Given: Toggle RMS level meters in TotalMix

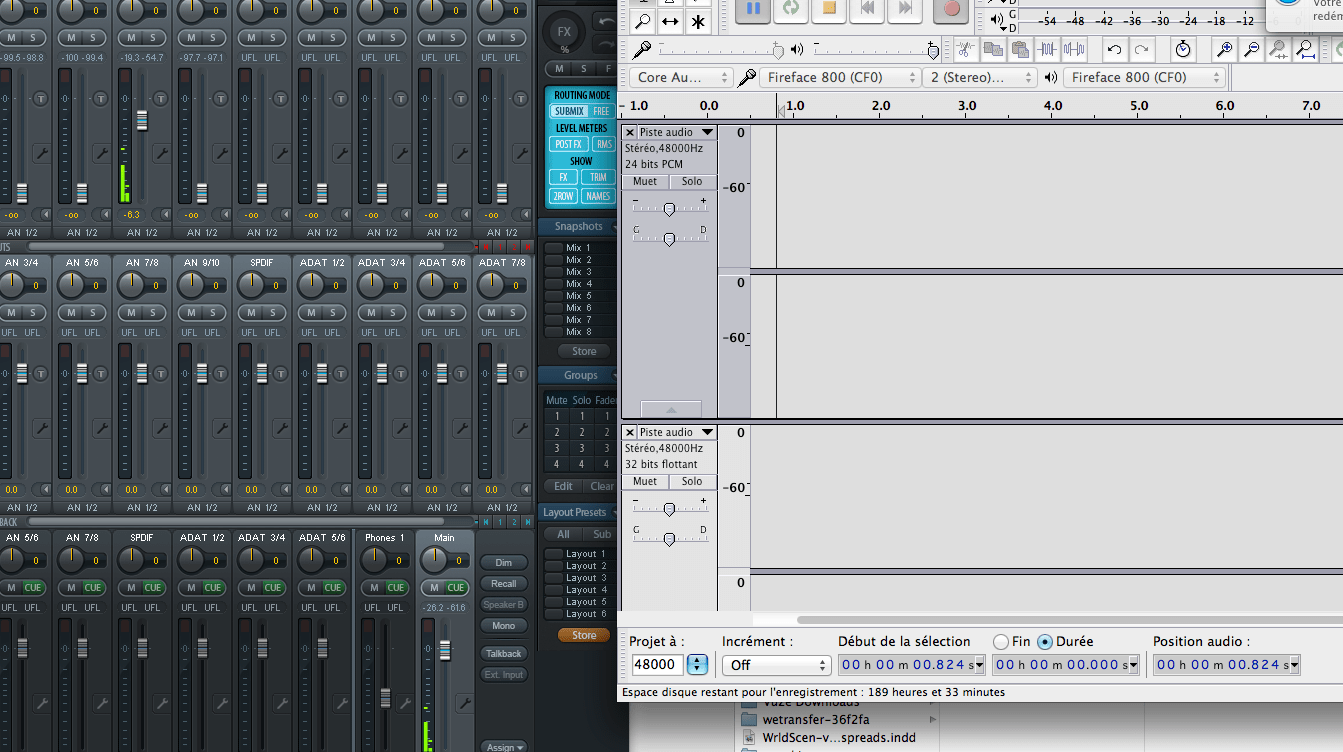Looking at the screenshot, I should (x=604, y=144).
